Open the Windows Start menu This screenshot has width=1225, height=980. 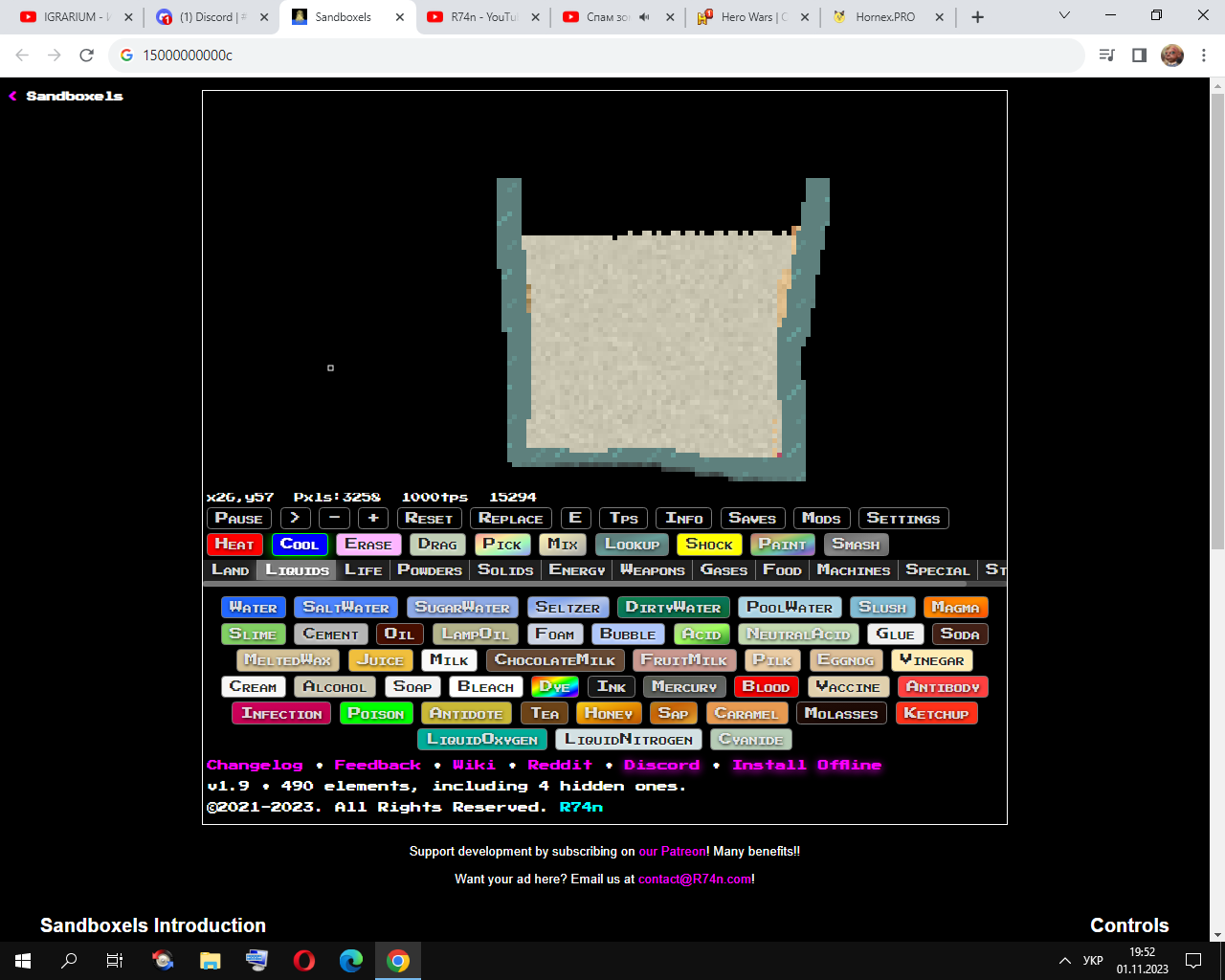click(23, 961)
